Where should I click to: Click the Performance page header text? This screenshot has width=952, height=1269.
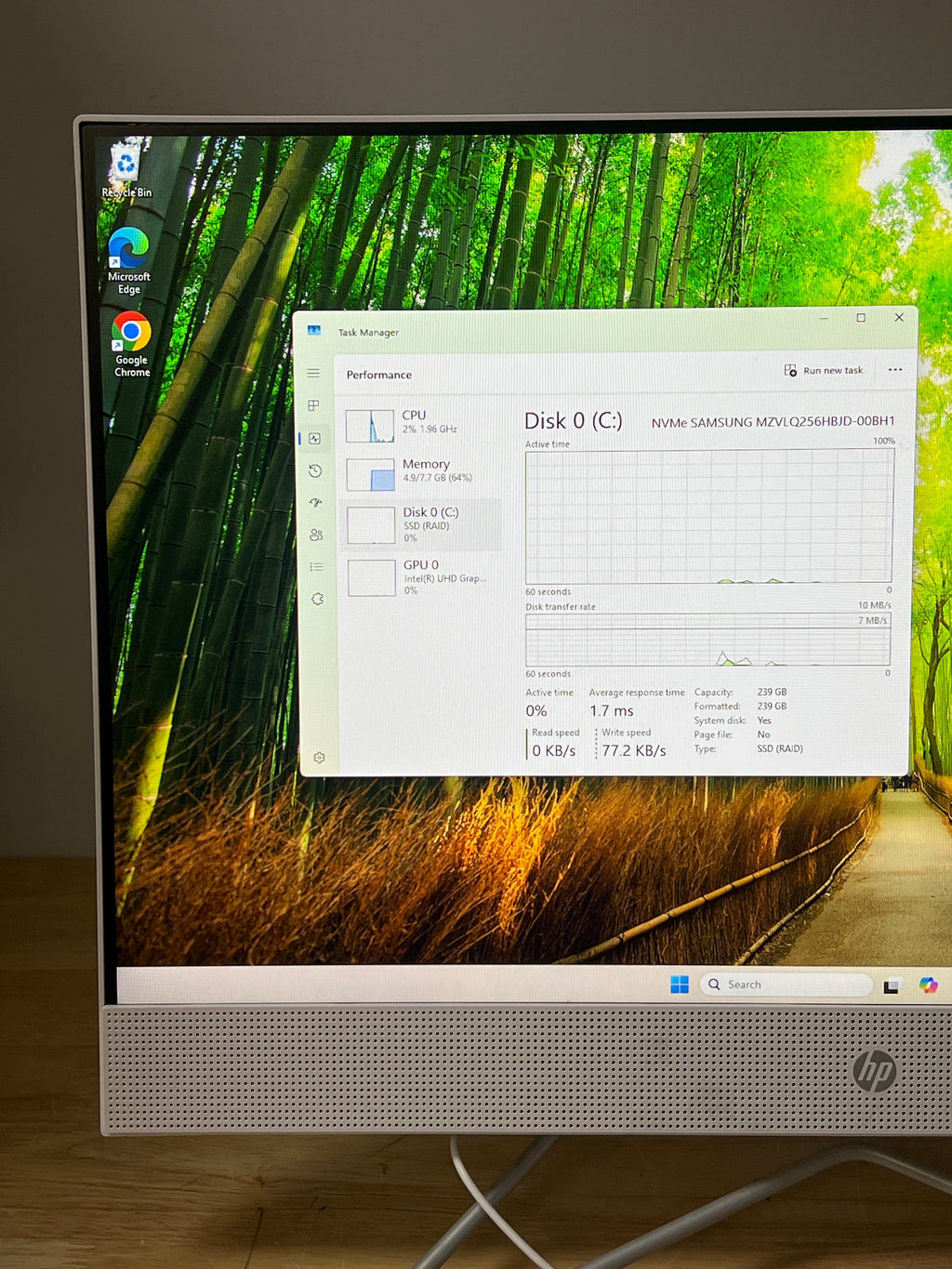pos(379,375)
